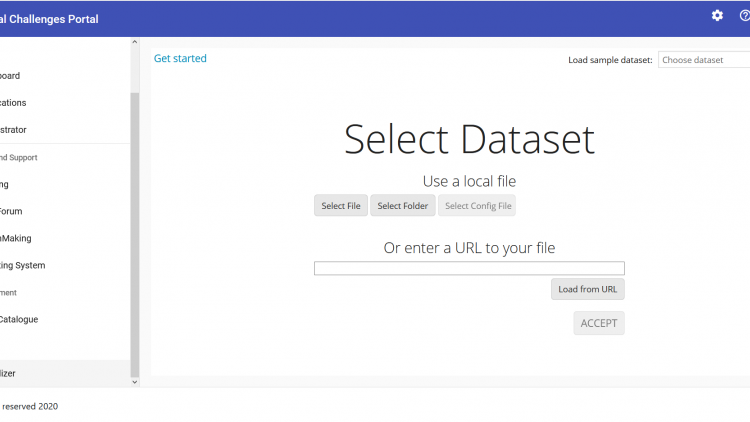Screen dimensions: 750x422
Task: Click the 'Use a local file' text
Action: [x=469, y=181]
